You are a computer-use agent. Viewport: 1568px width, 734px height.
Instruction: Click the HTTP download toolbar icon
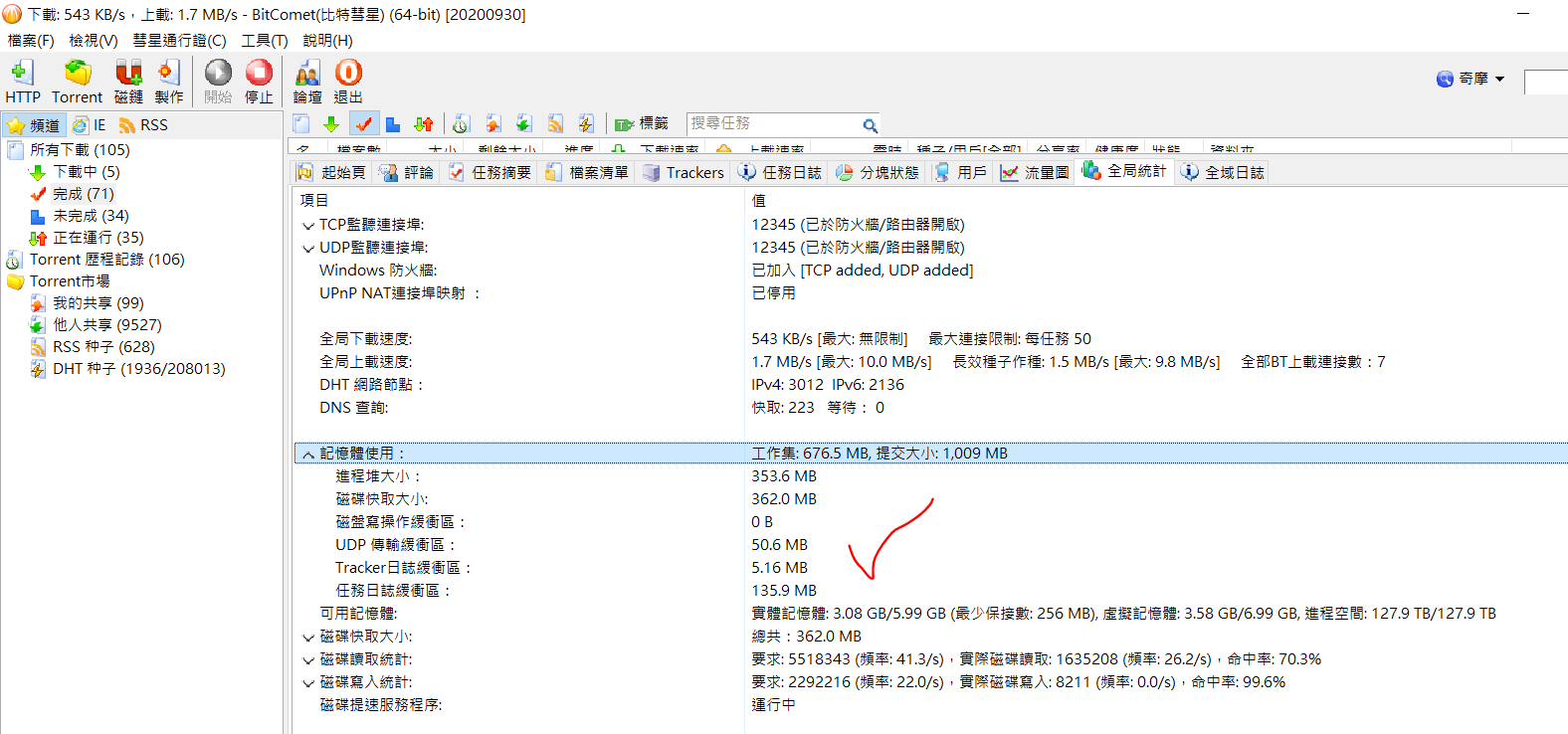pos(22,81)
